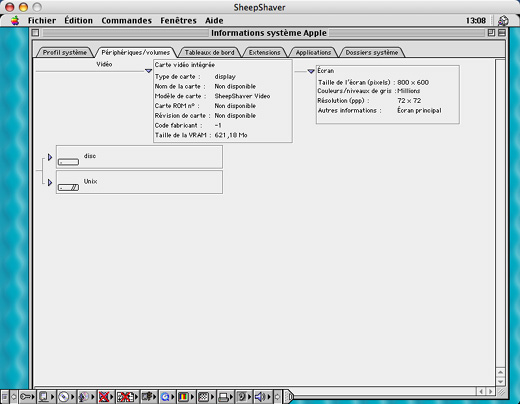Open the Commandes menu
520x404 pixels.
[126, 21]
